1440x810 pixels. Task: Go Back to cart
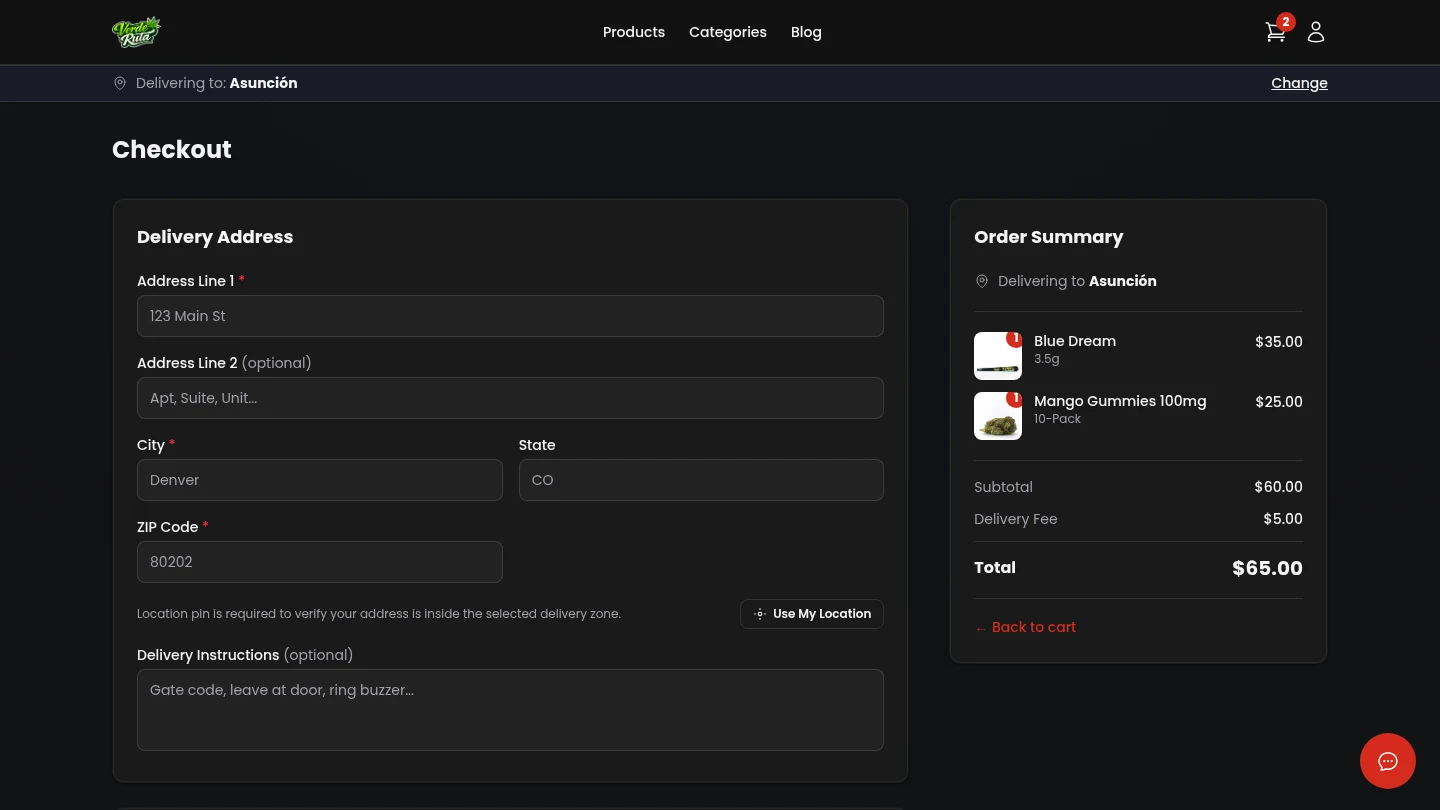(x=1025, y=627)
